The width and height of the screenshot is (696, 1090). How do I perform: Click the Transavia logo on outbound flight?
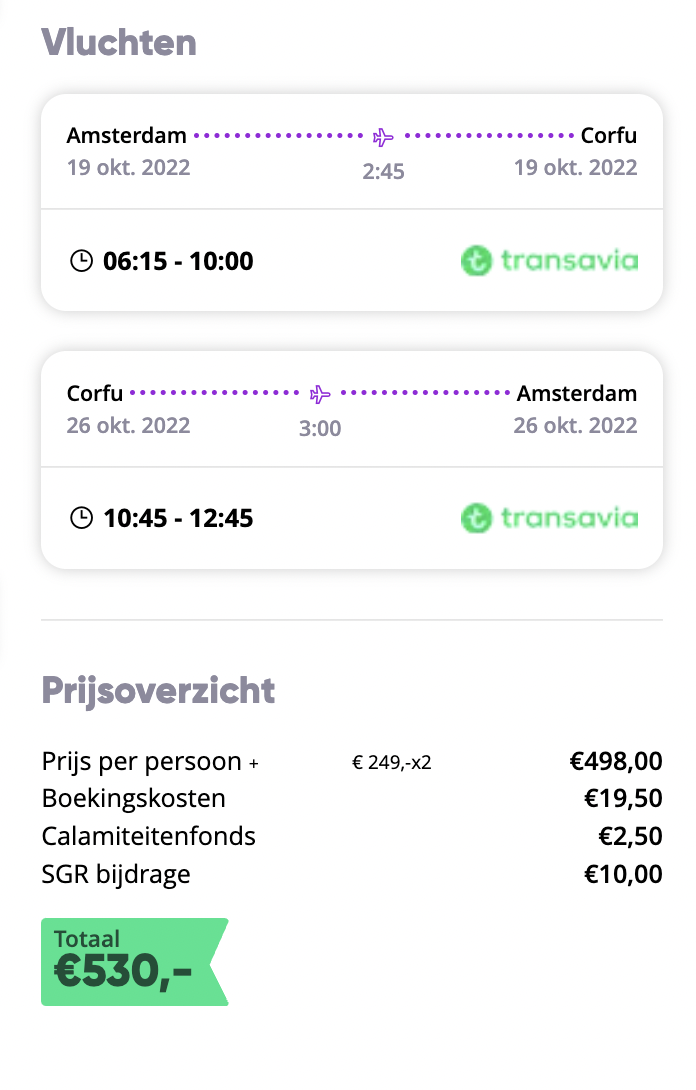pyautogui.click(x=549, y=261)
